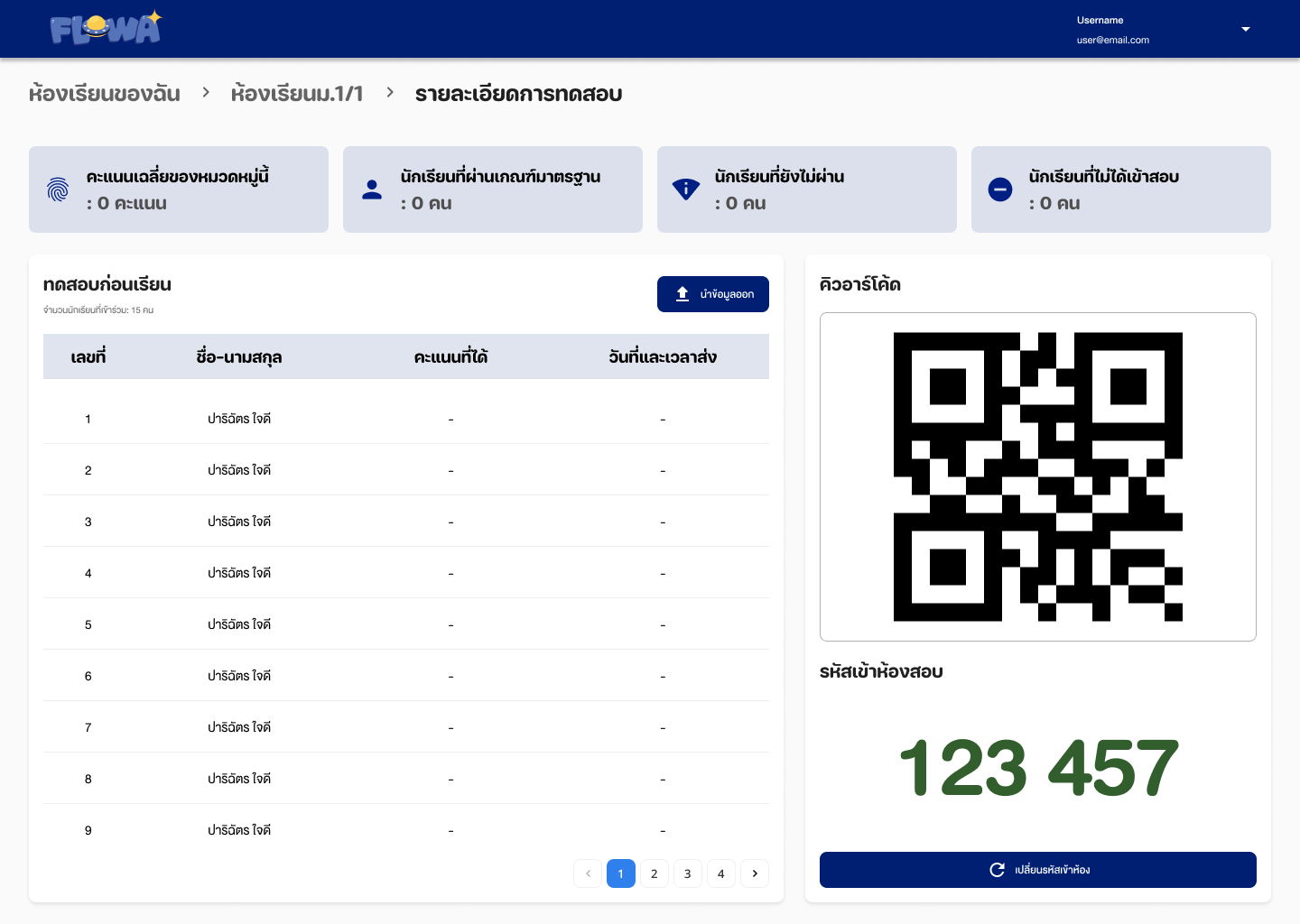
Task: Click the ทดสอบก่อนเรียน heading
Action: (x=107, y=284)
